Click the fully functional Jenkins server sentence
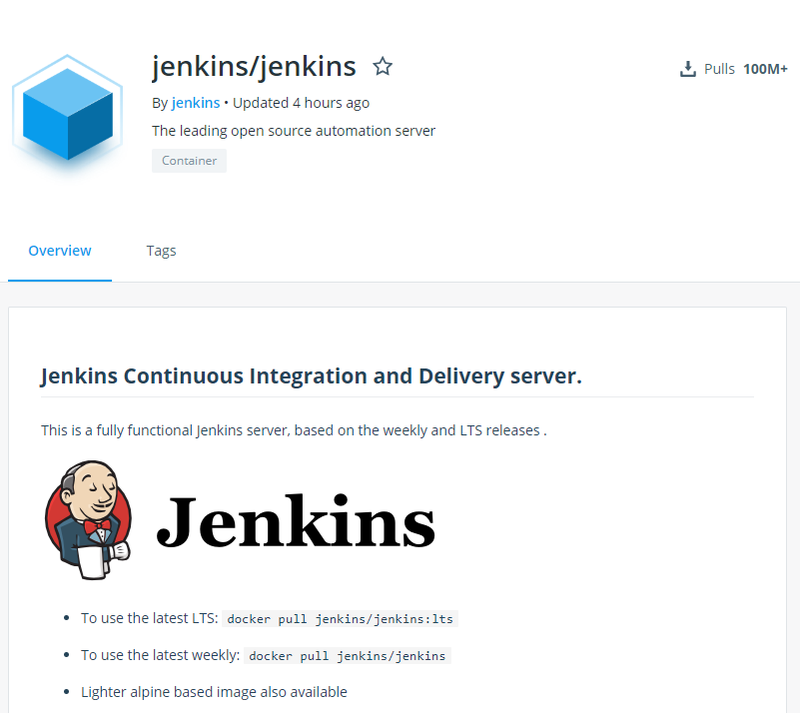Screen dimensions: 800x713 tap(294, 431)
